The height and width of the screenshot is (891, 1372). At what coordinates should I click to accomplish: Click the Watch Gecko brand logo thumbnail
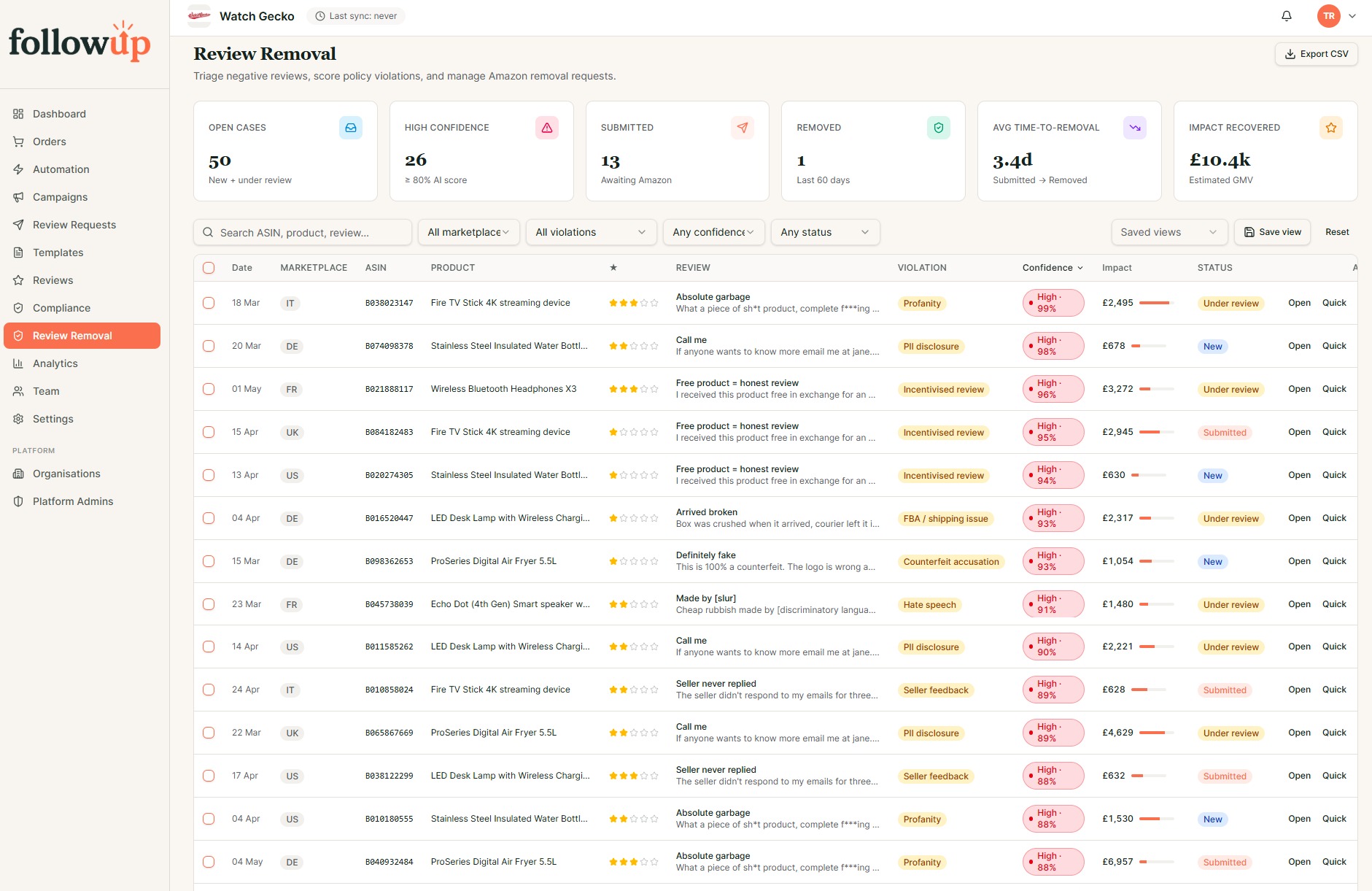coord(199,16)
